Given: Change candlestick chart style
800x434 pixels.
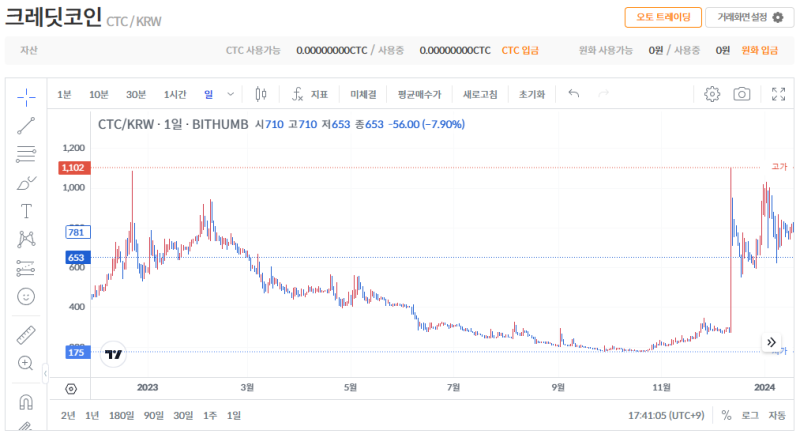Looking at the screenshot, I should (x=261, y=94).
